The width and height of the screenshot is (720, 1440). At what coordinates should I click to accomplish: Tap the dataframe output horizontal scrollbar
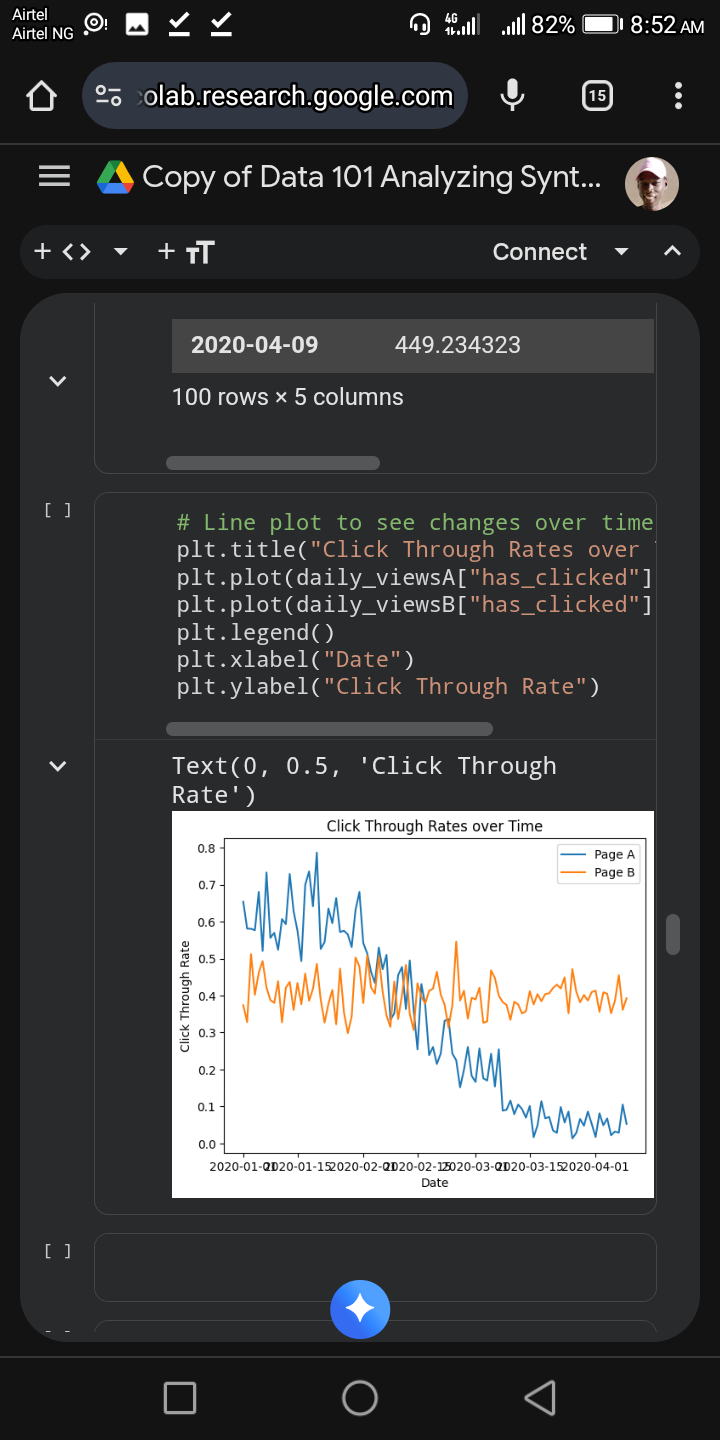click(273, 463)
